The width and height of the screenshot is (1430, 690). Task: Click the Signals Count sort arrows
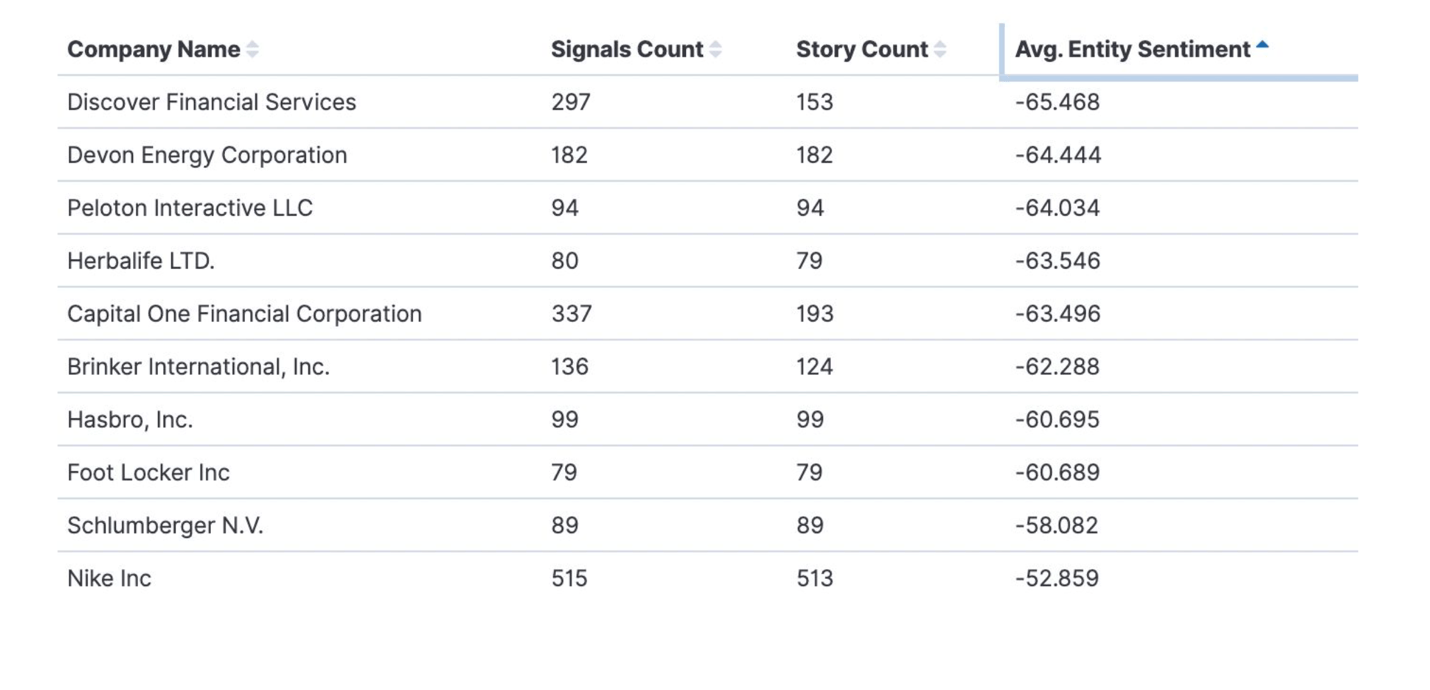tap(716, 49)
